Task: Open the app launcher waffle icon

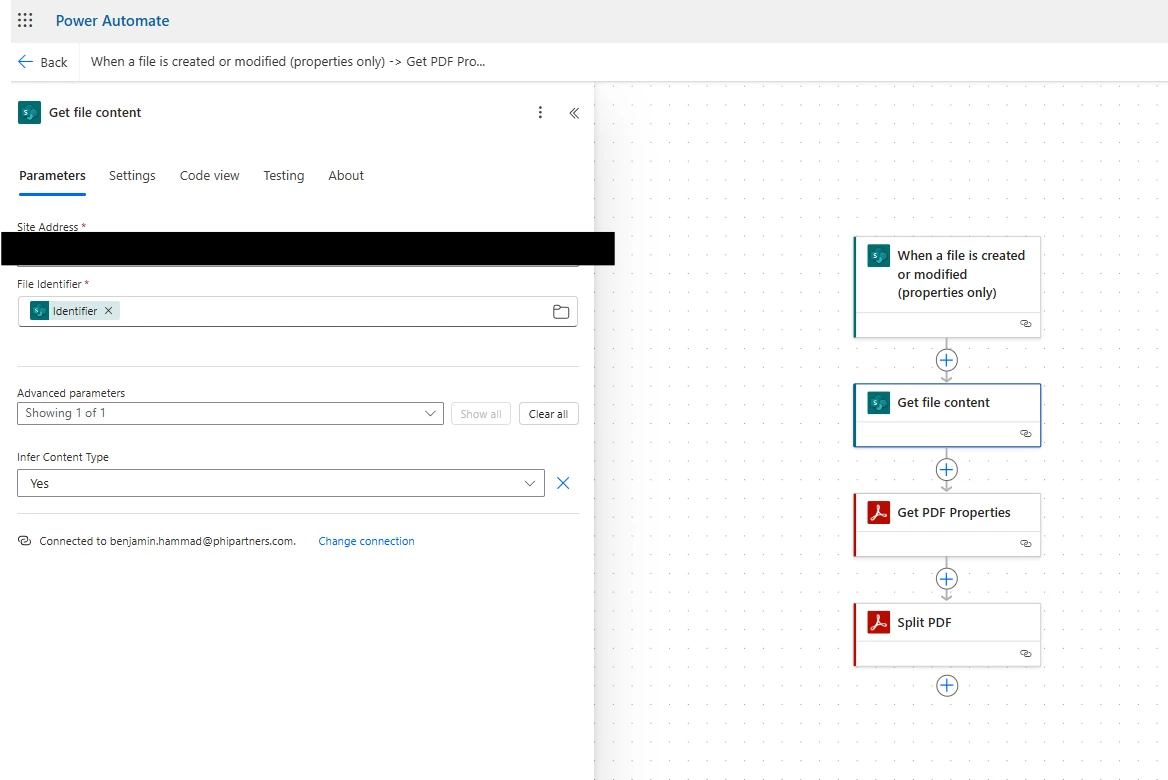Action: point(25,20)
